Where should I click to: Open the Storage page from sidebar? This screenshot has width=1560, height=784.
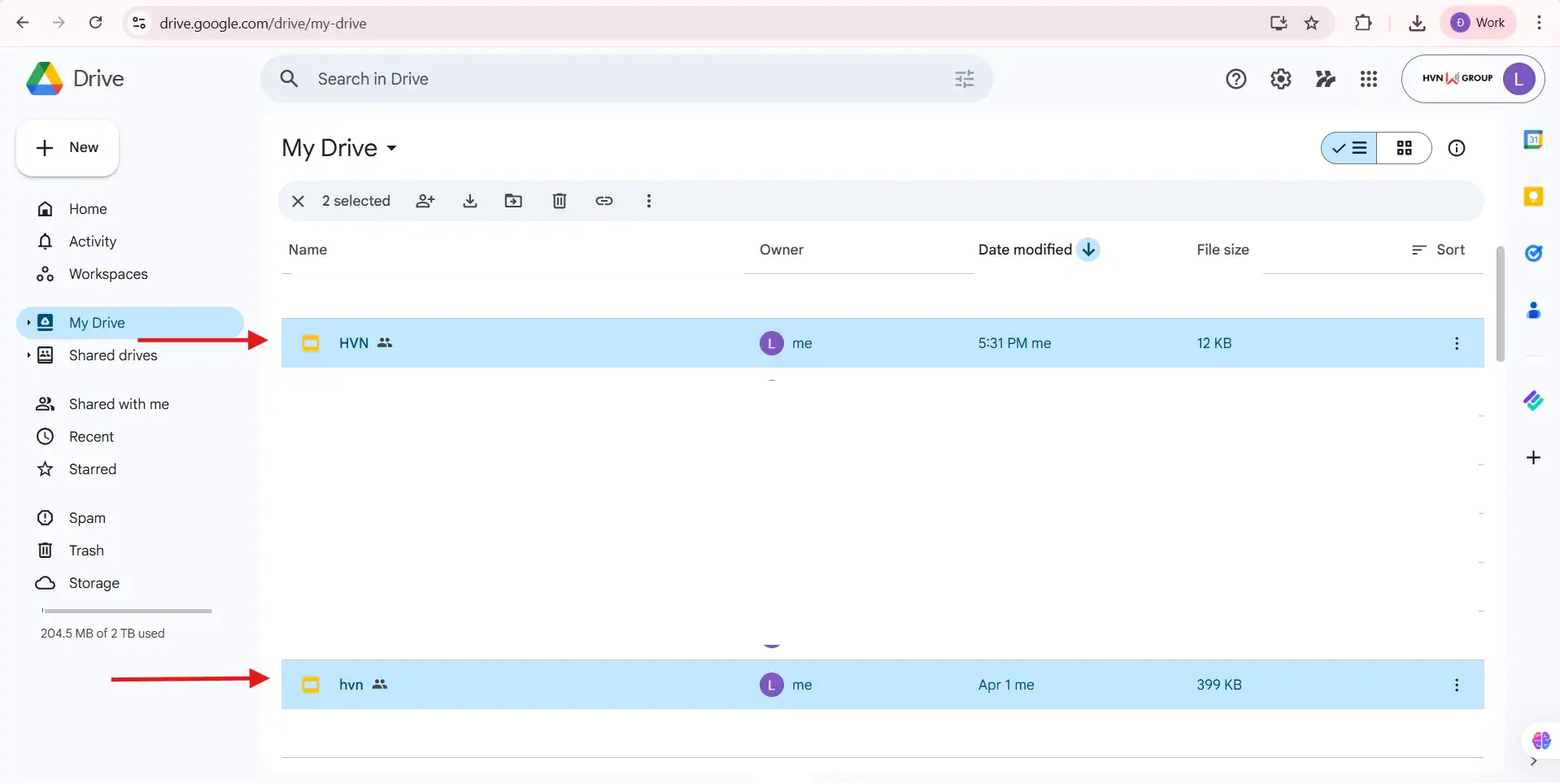coord(94,583)
